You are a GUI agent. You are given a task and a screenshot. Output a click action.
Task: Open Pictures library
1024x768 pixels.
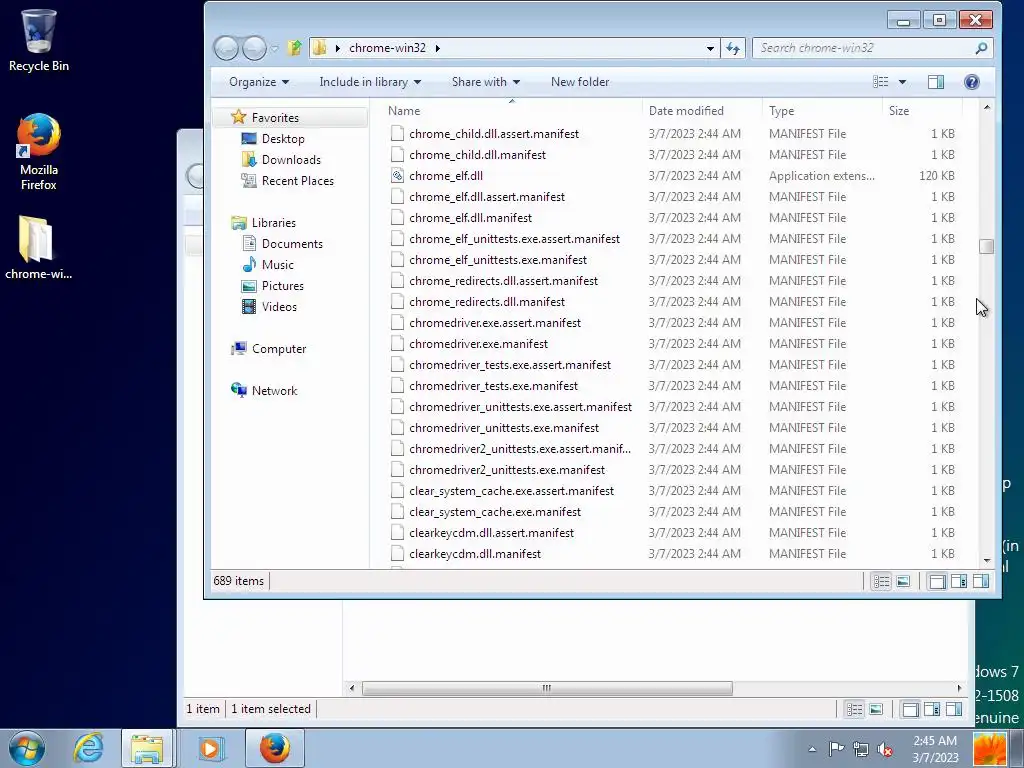pyautogui.click(x=282, y=285)
